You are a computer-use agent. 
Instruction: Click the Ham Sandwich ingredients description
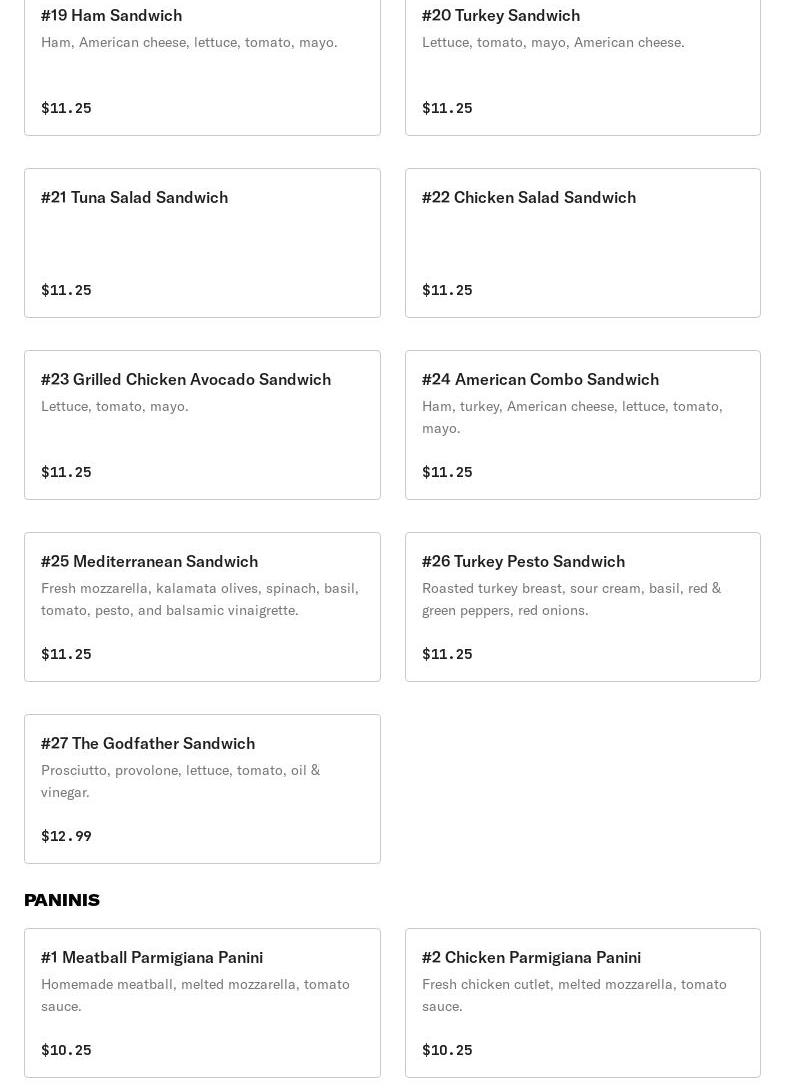coord(189,42)
